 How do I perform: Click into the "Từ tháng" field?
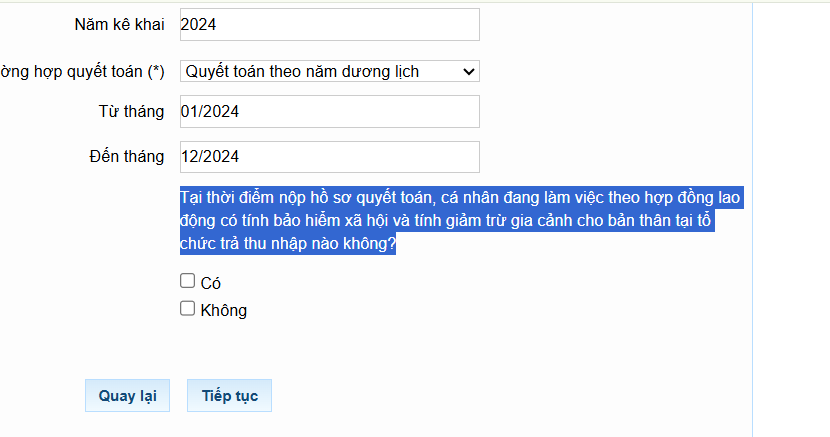pos(329,112)
